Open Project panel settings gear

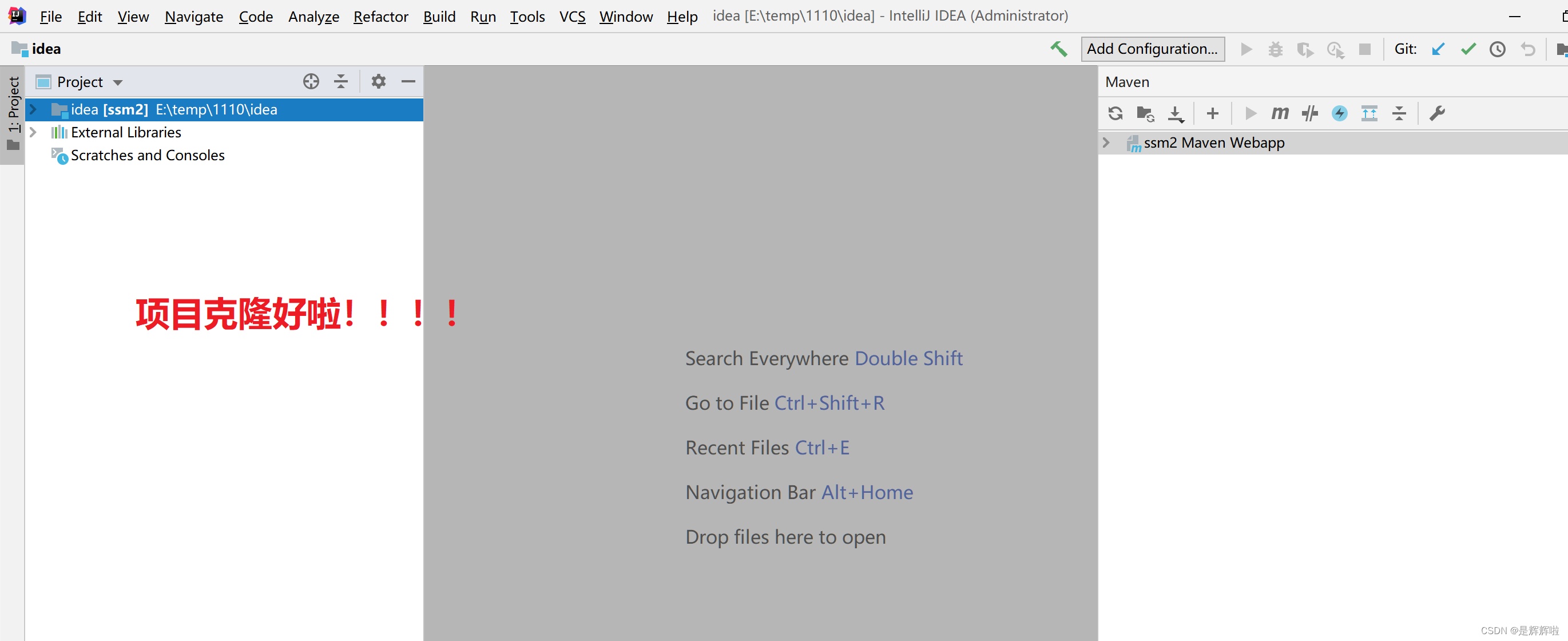coord(378,82)
